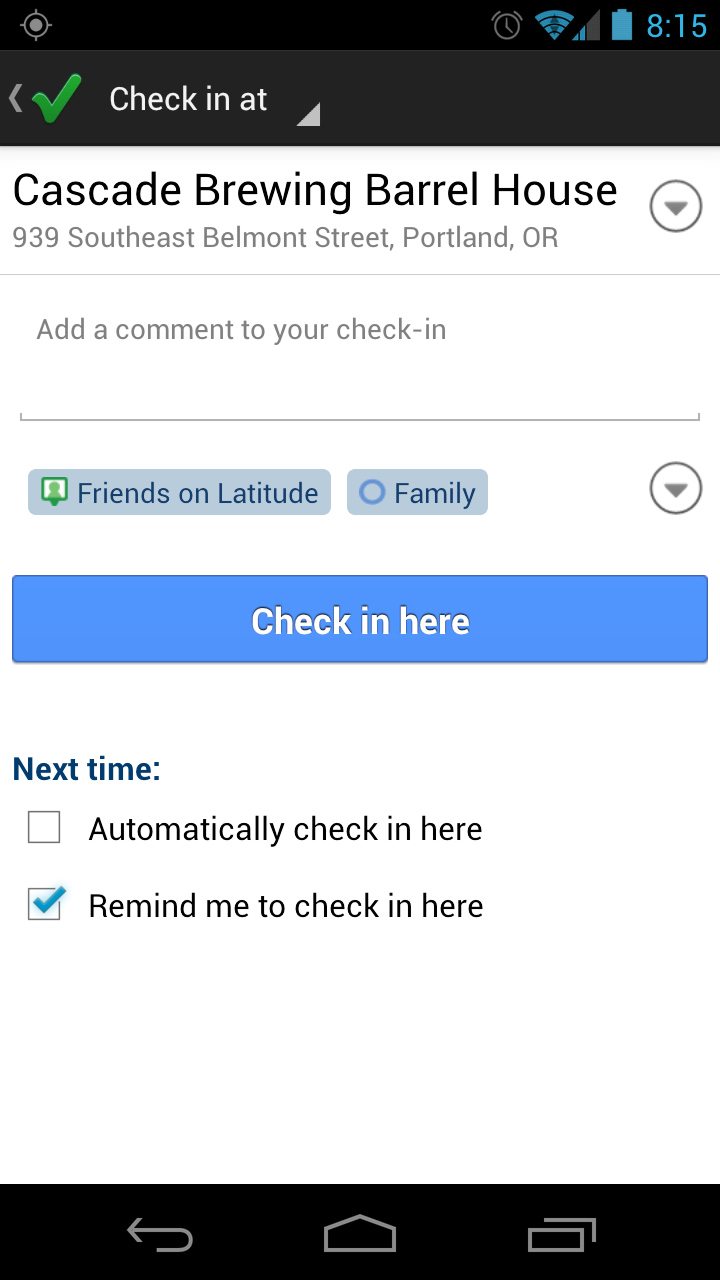Image resolution: width=720 pixels, height=1280 pixels.
Task: Click the Check in here button
Action: (360, 620)
